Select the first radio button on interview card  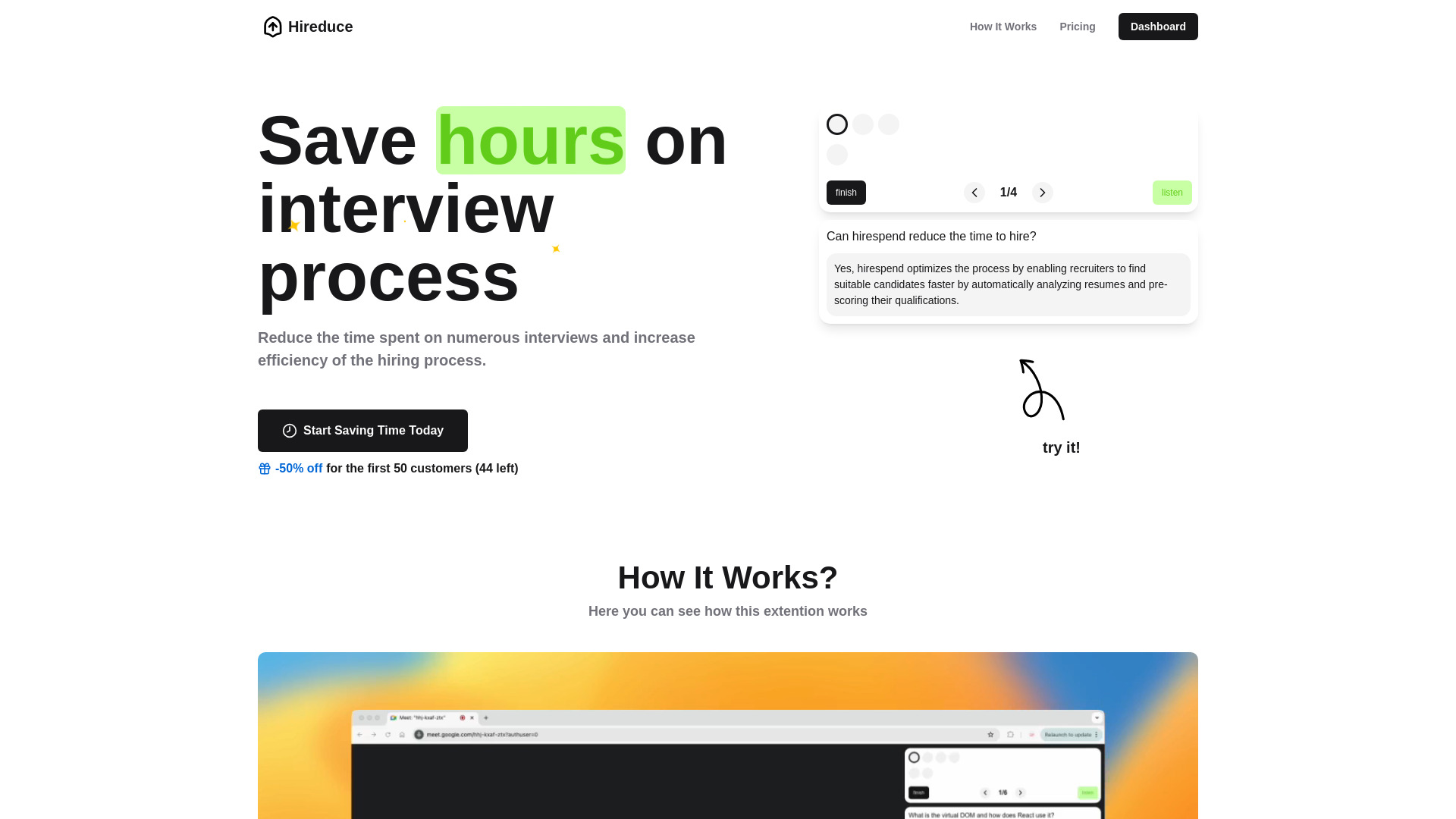(837, 124)
